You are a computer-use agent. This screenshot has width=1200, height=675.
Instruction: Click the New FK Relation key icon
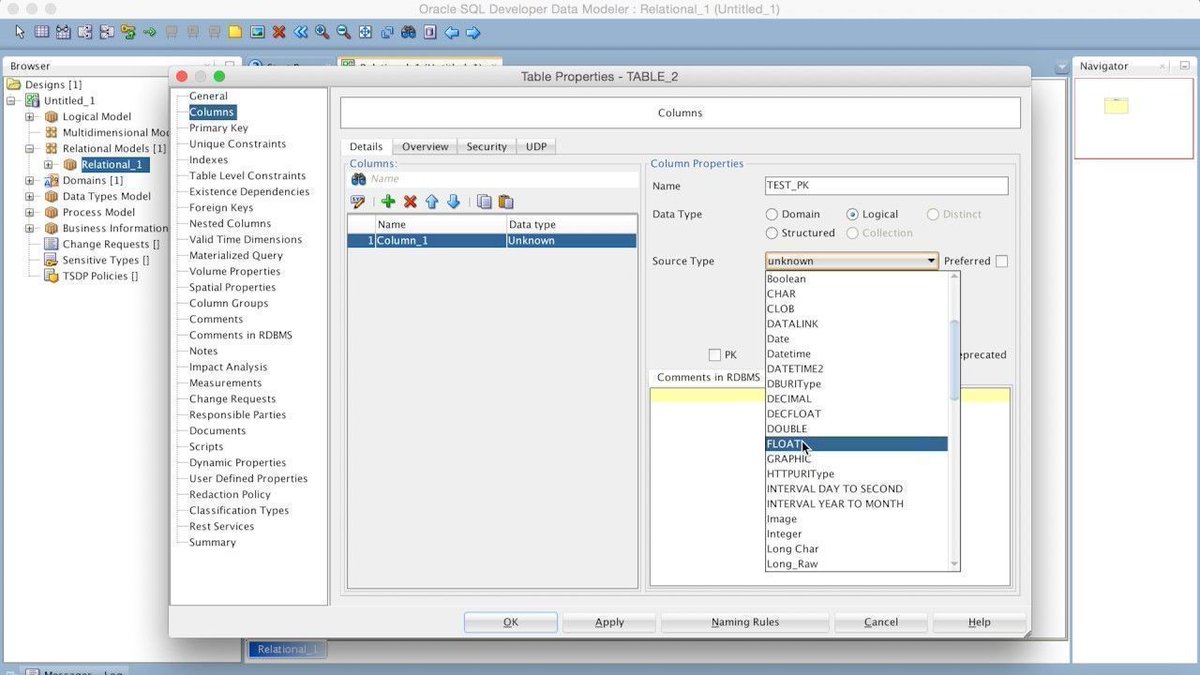point(128,32)
